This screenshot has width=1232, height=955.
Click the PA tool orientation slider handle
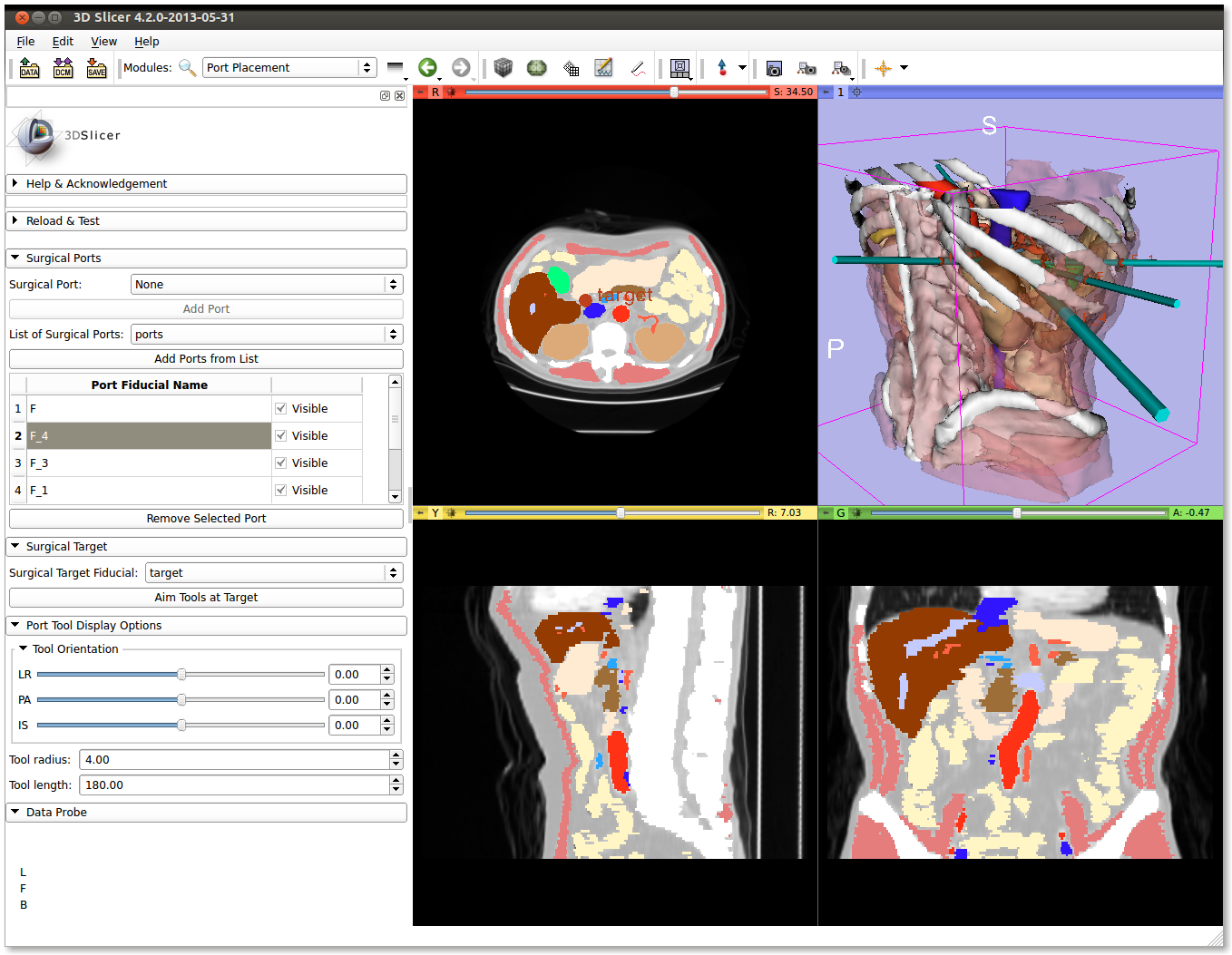[x=181, y=700]
